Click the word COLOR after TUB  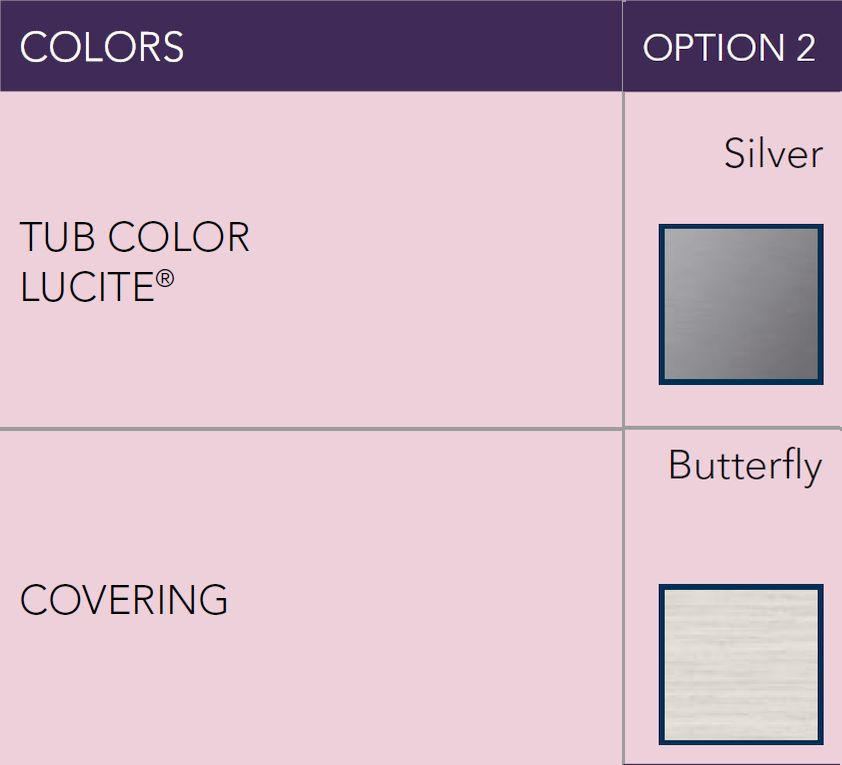click(179, 237)
